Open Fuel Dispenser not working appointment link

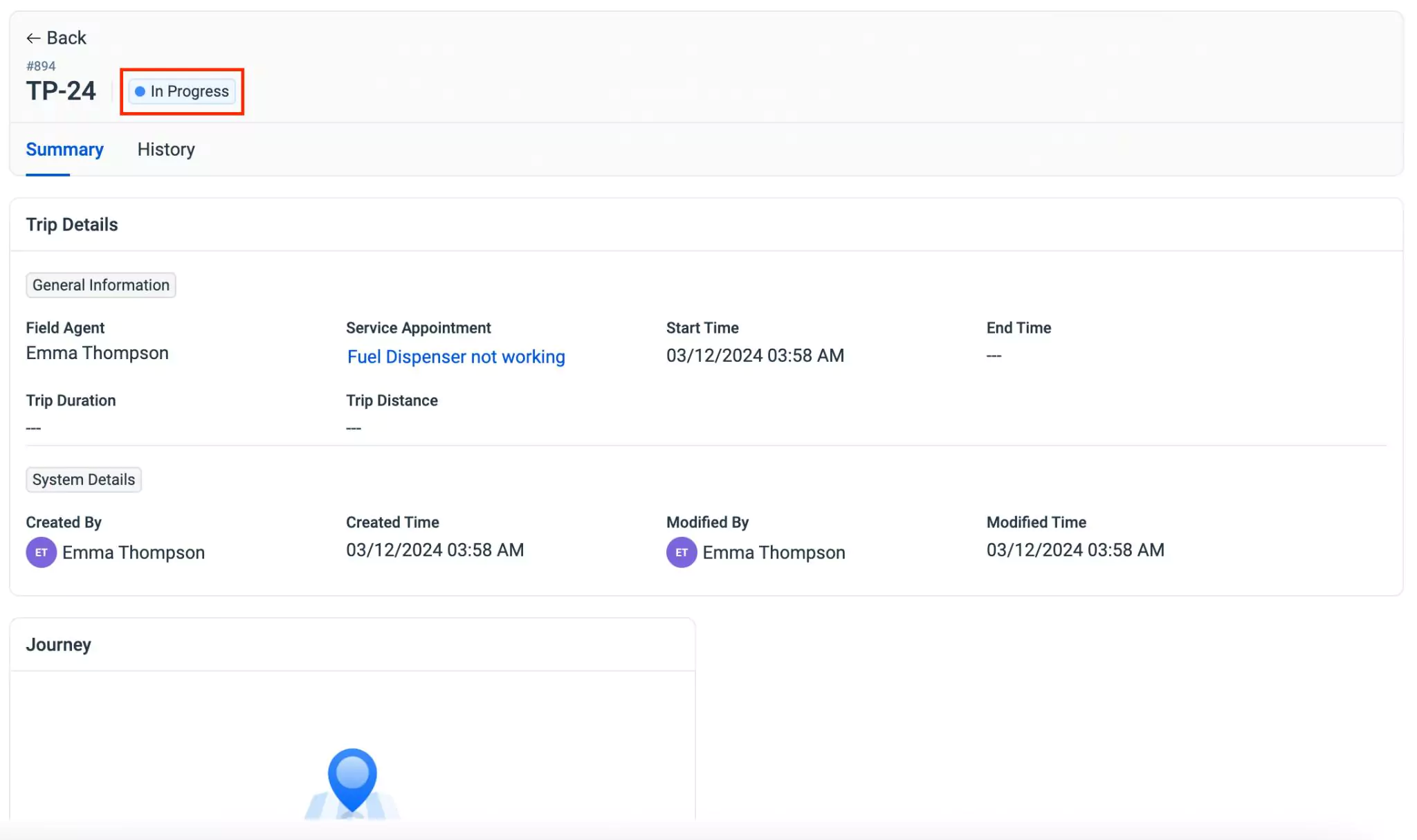point(456,356)
